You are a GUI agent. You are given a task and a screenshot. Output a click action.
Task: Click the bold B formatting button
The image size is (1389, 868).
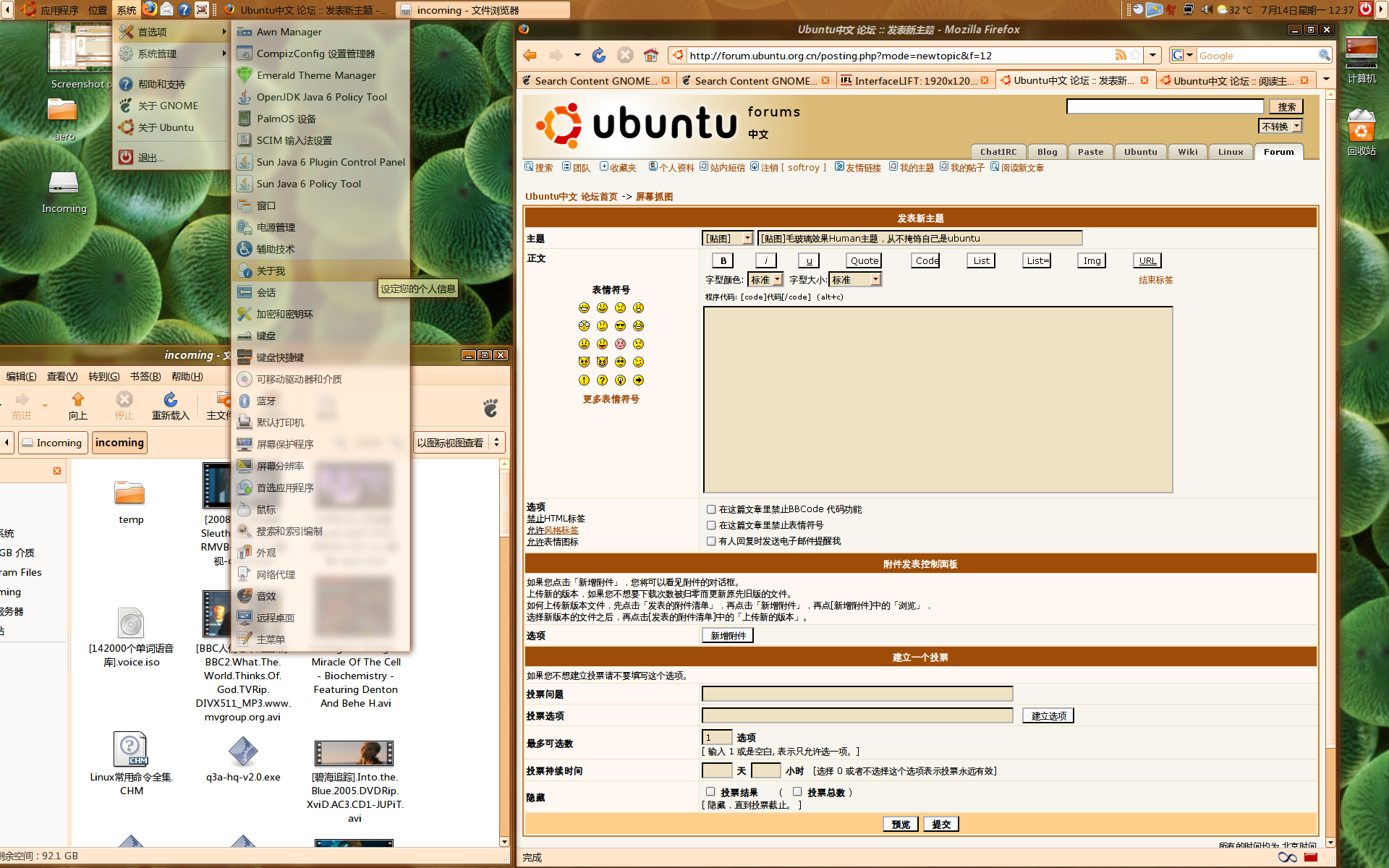pyautogui.click(x=723, y=260)
